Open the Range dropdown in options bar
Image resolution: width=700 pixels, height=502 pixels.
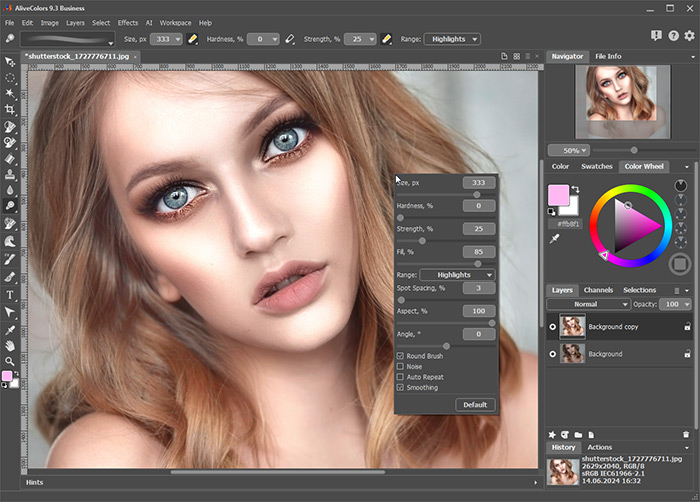pyautogui.click(x=452, y=39)
